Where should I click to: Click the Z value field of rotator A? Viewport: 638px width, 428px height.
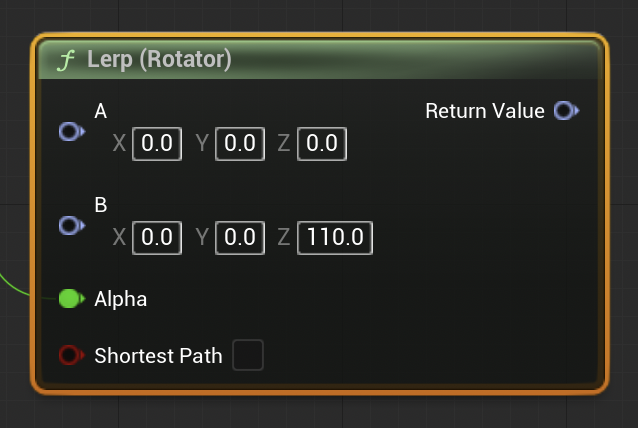322,144
